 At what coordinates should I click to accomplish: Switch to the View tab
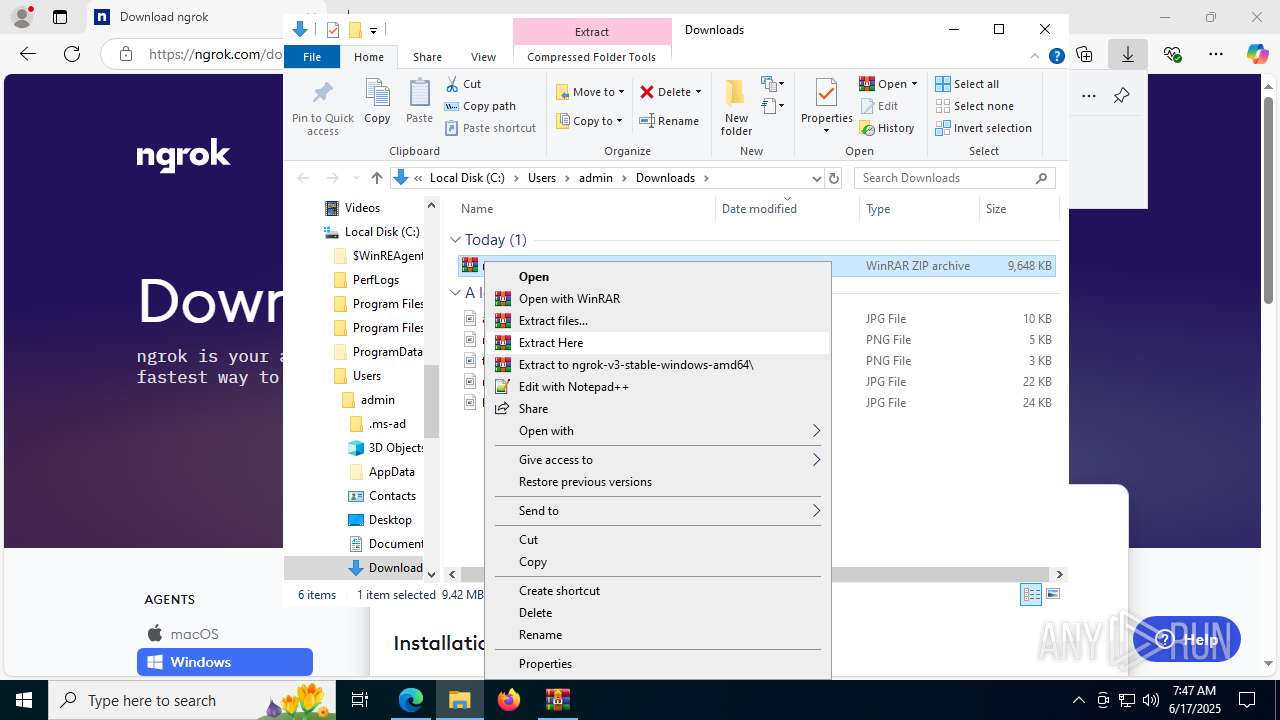click(483, 57)
